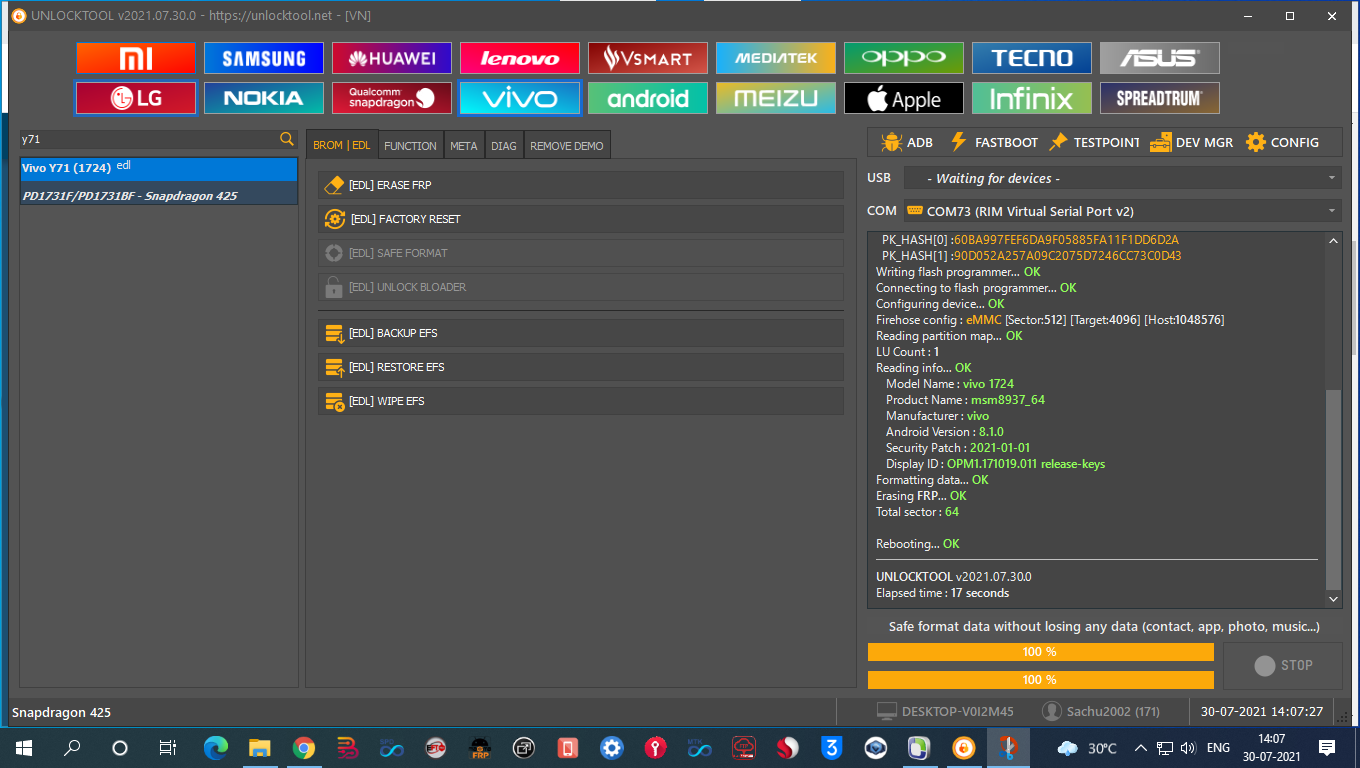Run [EDL] RESTORE EFS
The height and width of the screenshot is (768, 1360).
tap(581, 367)
